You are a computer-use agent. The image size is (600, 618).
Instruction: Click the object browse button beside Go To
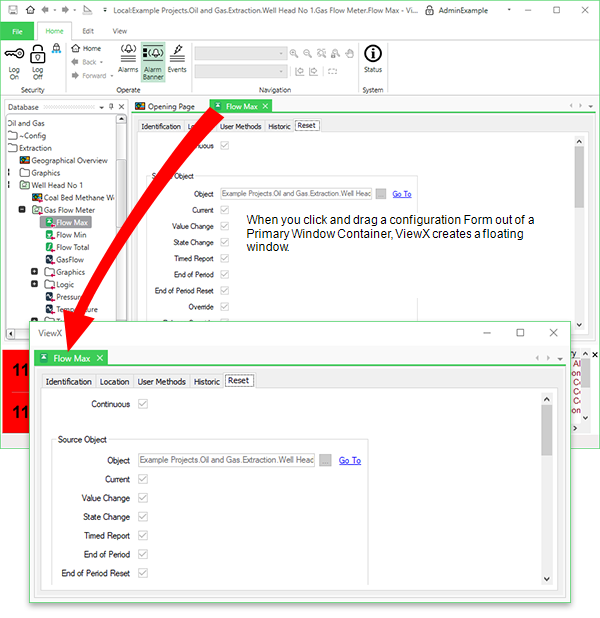tap(326, 460)
